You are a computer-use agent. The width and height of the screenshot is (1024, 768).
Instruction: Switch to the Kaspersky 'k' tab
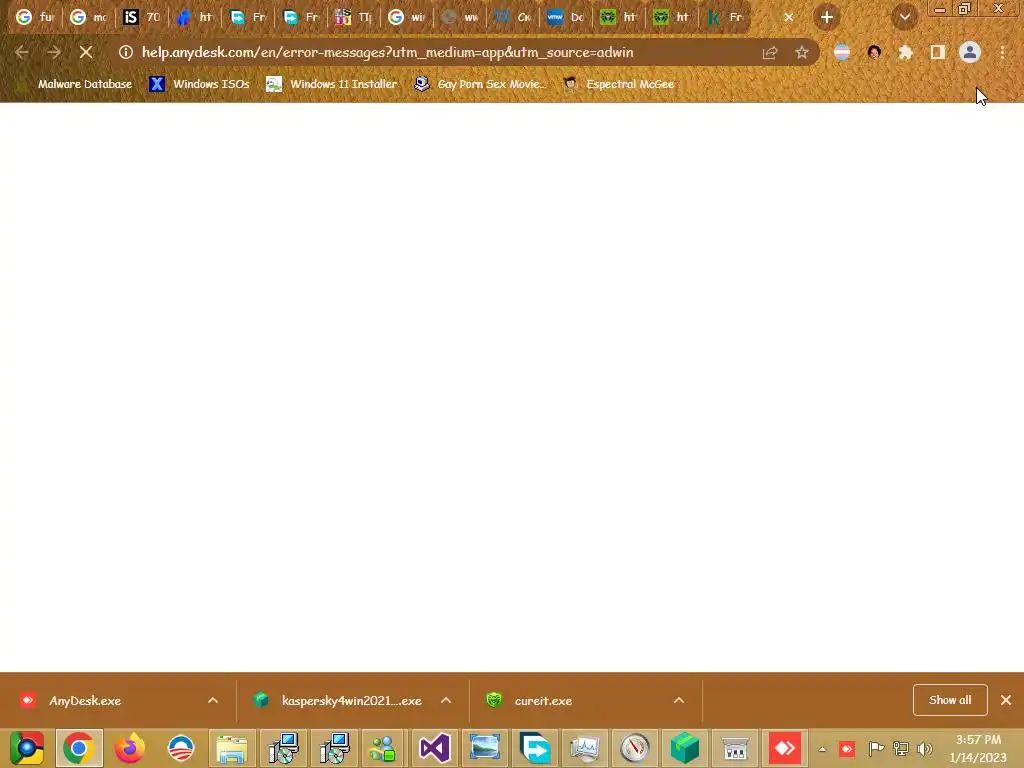725,17
